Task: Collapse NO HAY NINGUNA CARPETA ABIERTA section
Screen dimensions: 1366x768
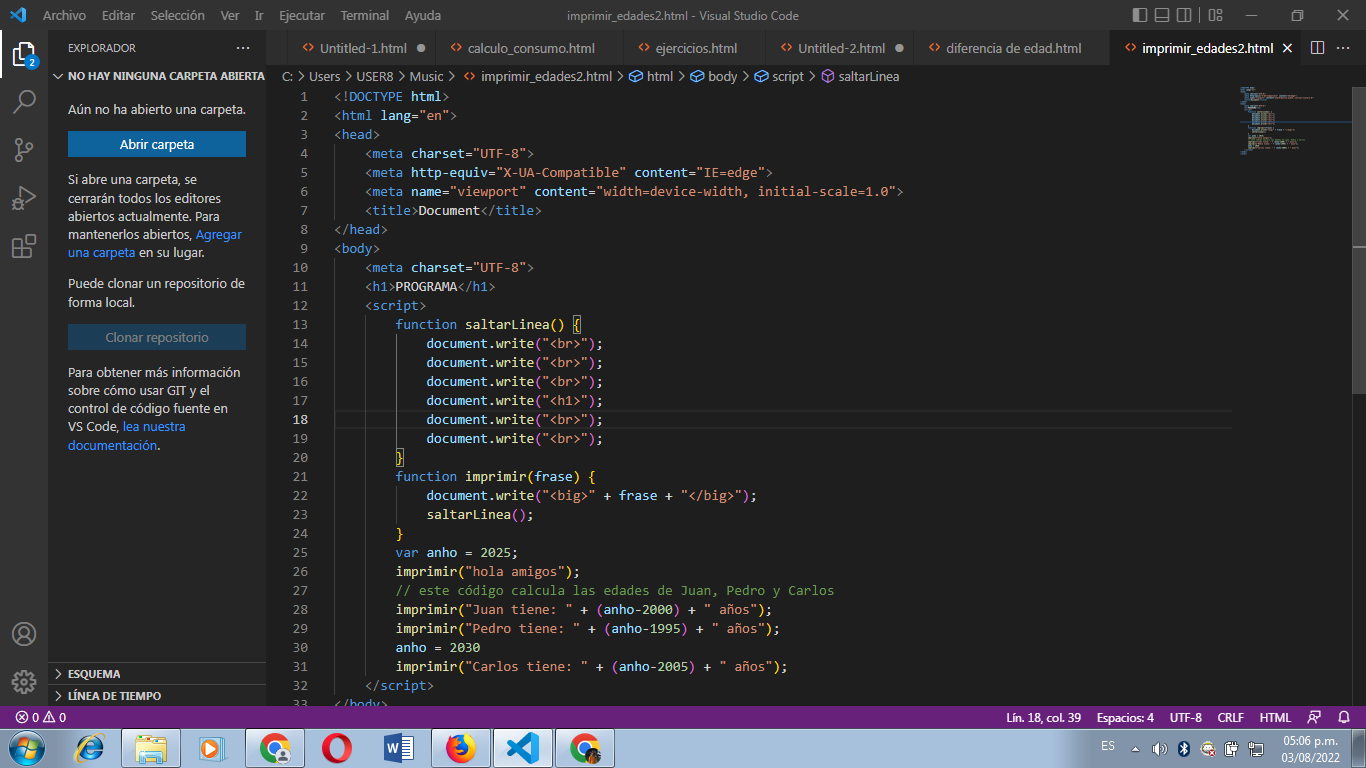Action: tap(158, 76)
